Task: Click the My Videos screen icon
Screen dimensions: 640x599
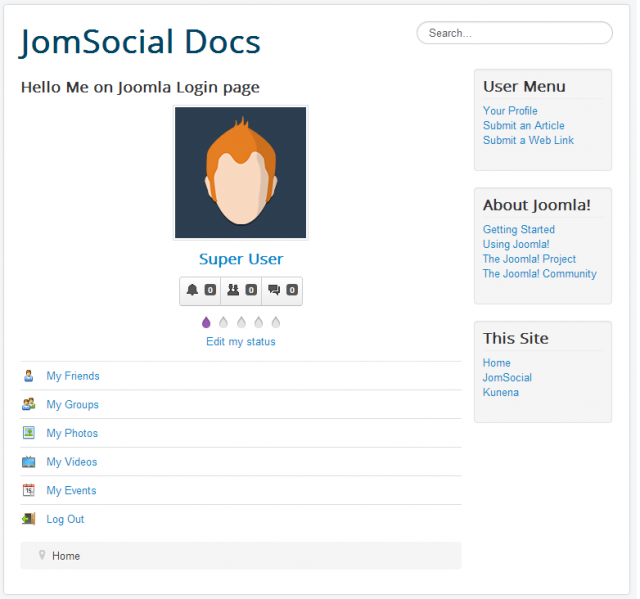Action: [x=29, y=462]
